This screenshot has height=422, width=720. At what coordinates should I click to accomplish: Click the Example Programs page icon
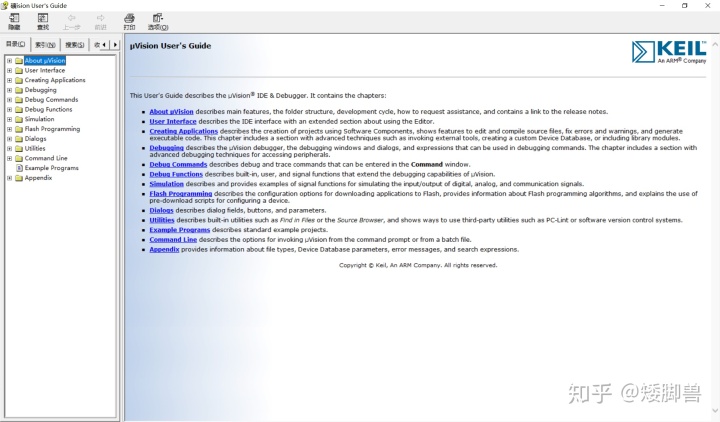(19, 168)
